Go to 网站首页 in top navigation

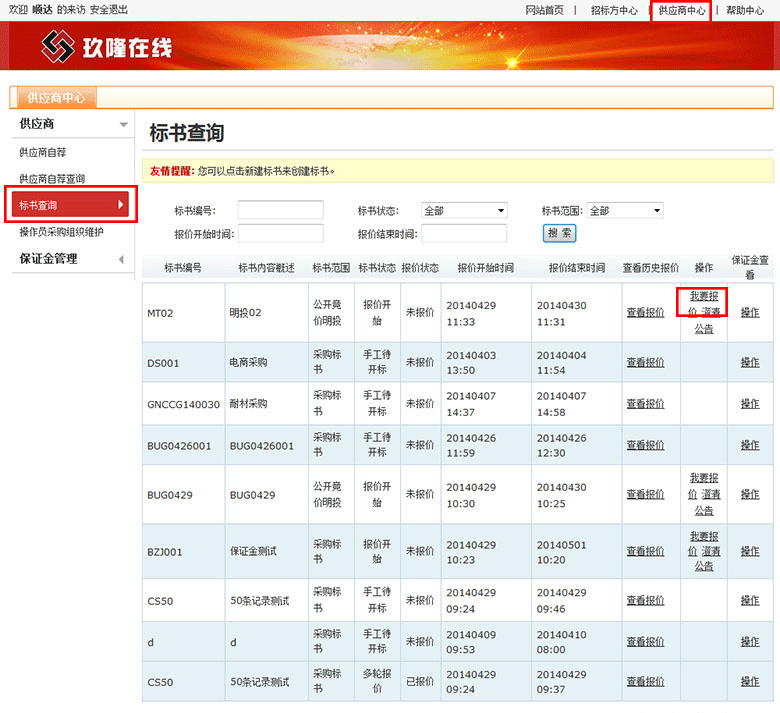[x=545, y=10]
